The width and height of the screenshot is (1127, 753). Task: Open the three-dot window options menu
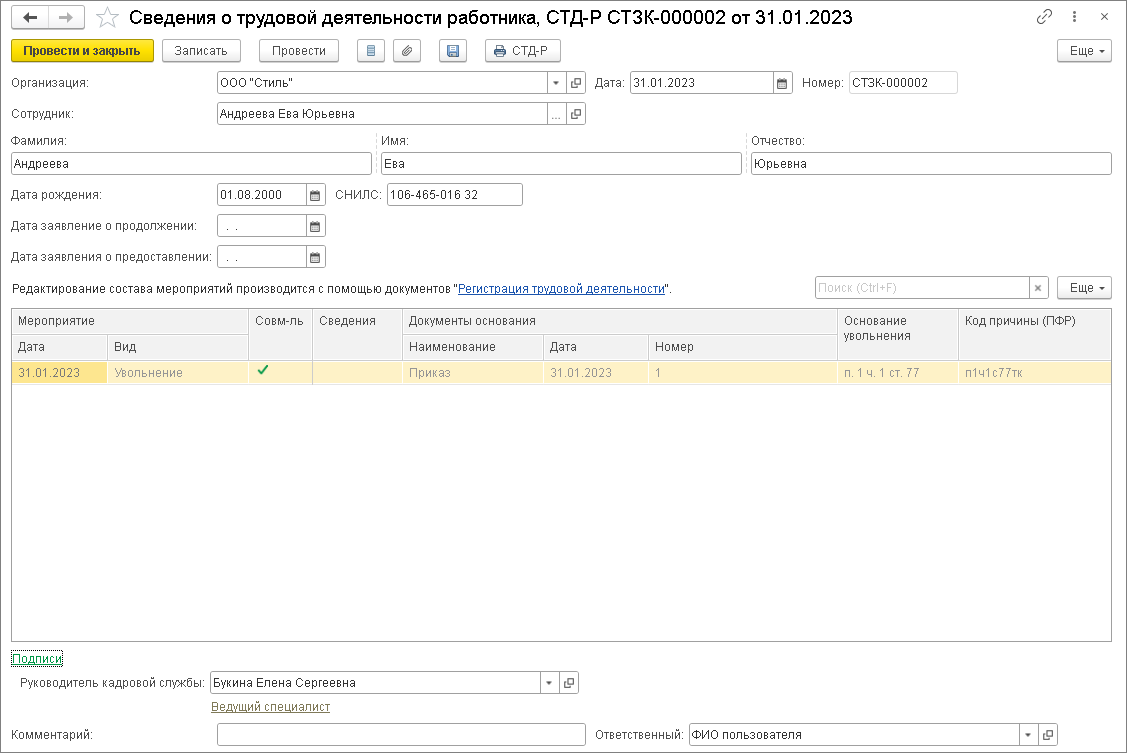pos(1075,17)
